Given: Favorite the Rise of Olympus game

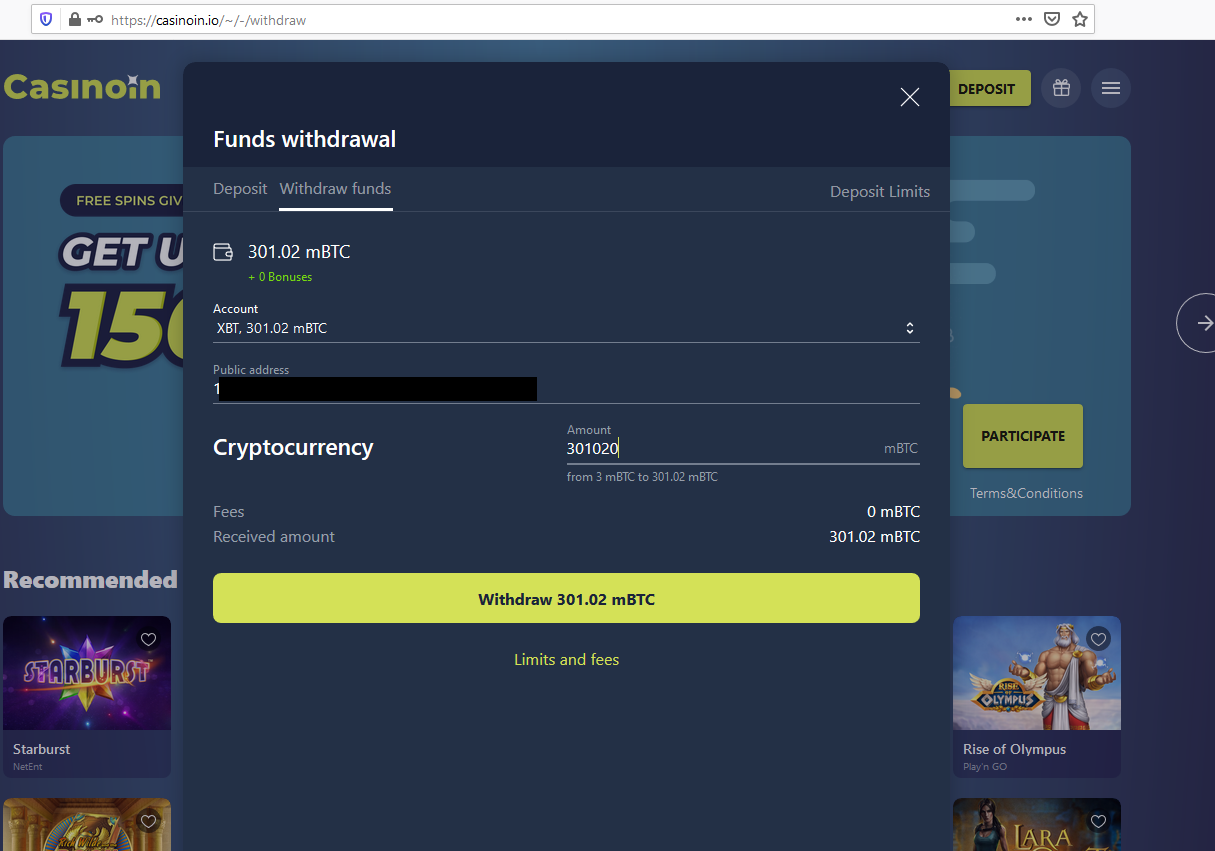Looking at the screenshot, I should [x=1098, y=639].
